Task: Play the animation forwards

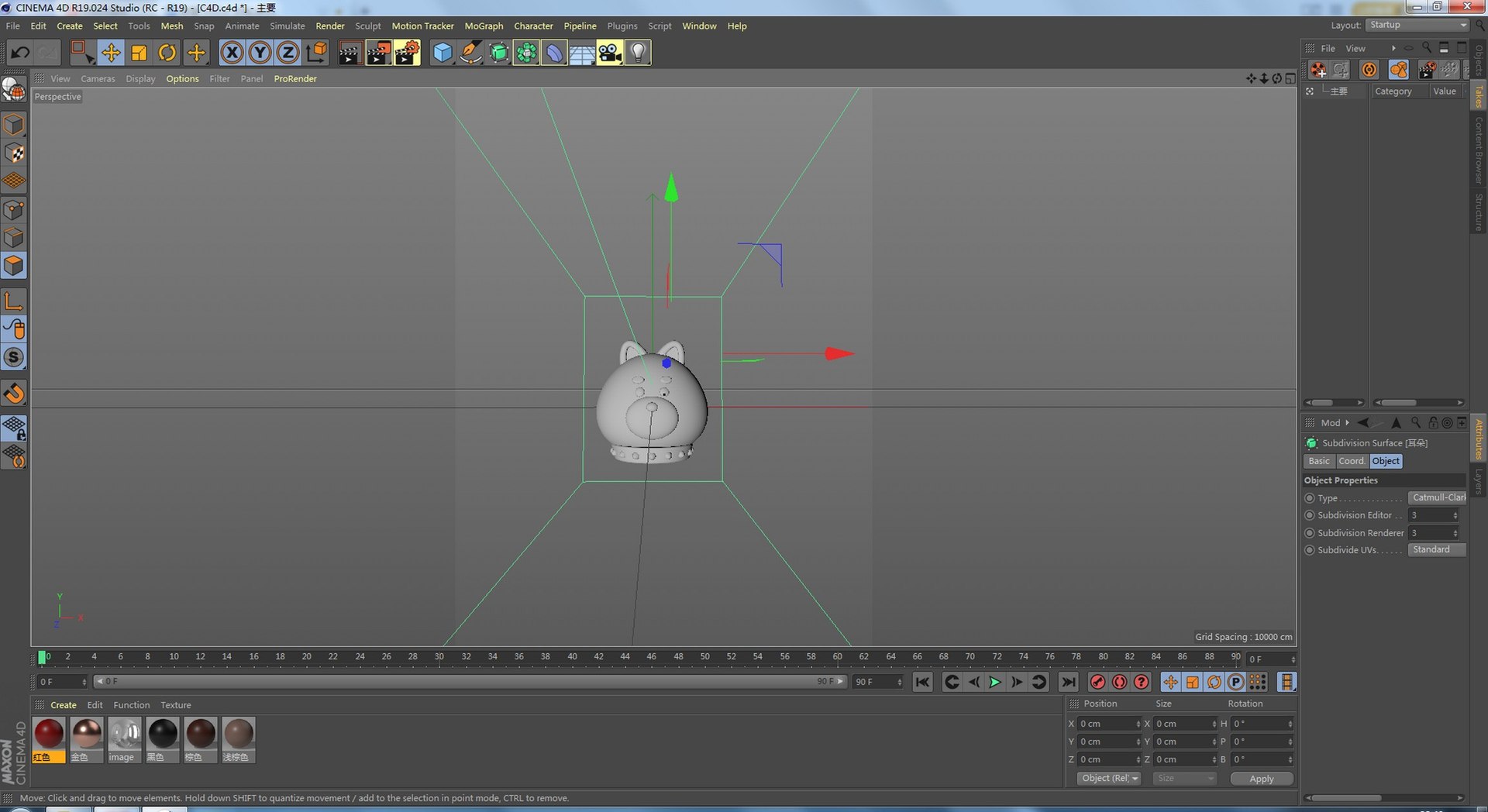Action: click(x=995, y=682)
